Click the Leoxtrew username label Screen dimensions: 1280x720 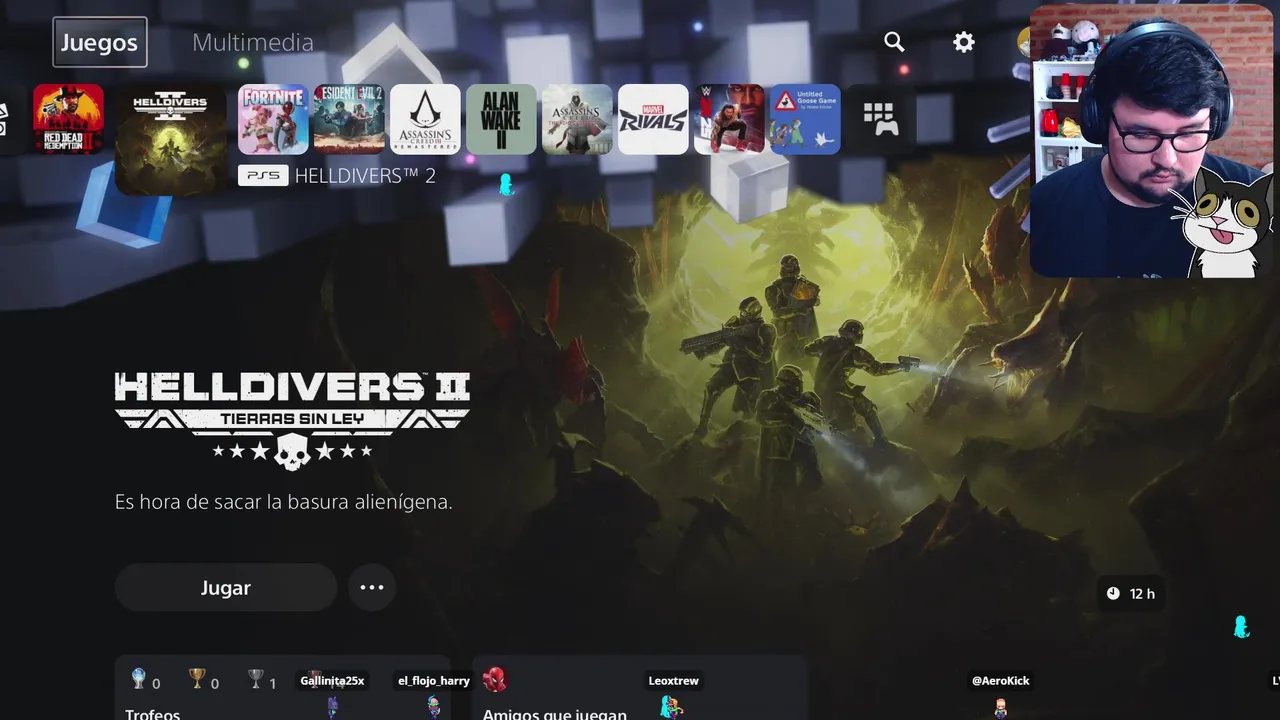[674, 681]
